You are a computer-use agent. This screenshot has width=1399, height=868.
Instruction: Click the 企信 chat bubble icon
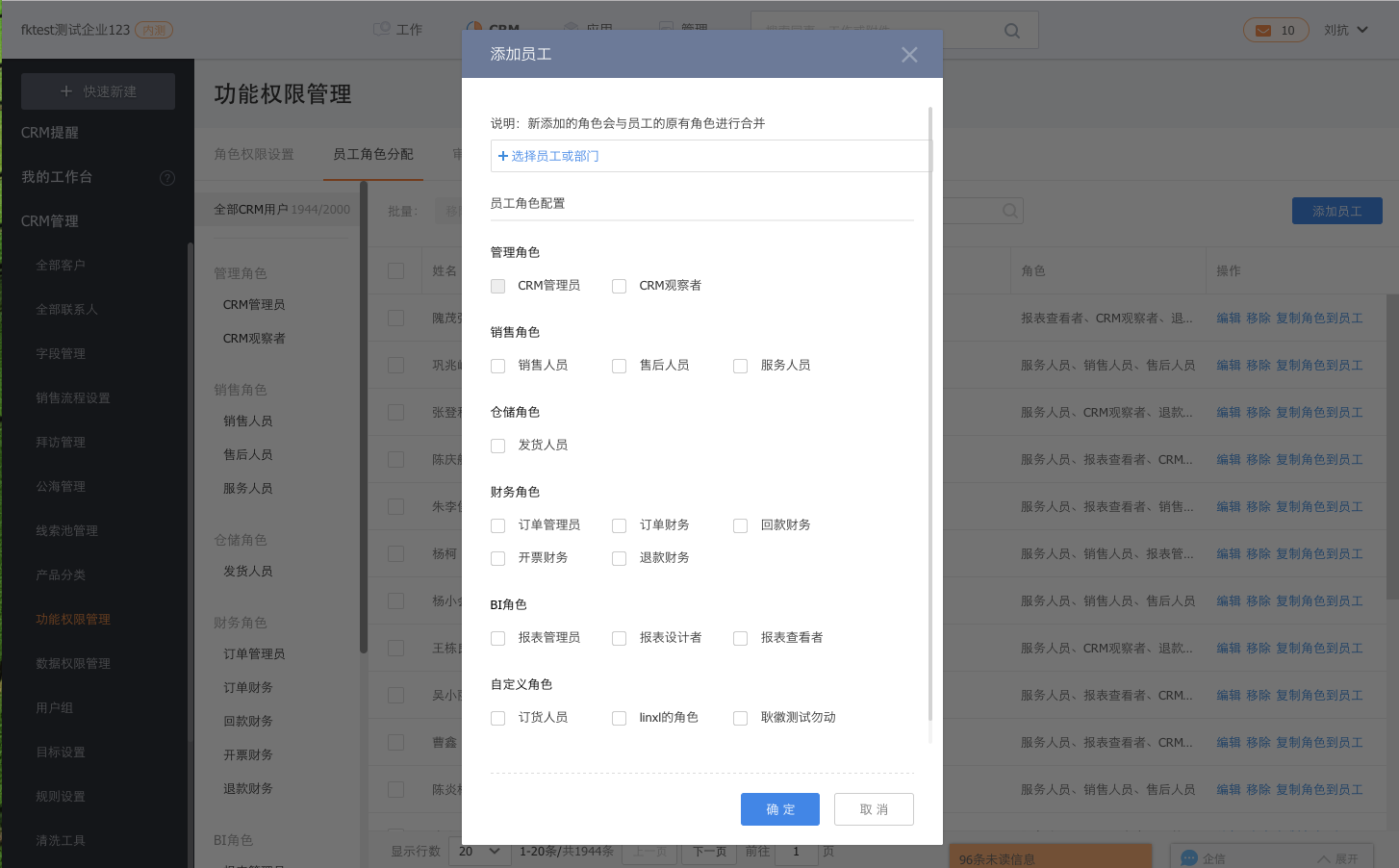click(x=1188, y=857)
